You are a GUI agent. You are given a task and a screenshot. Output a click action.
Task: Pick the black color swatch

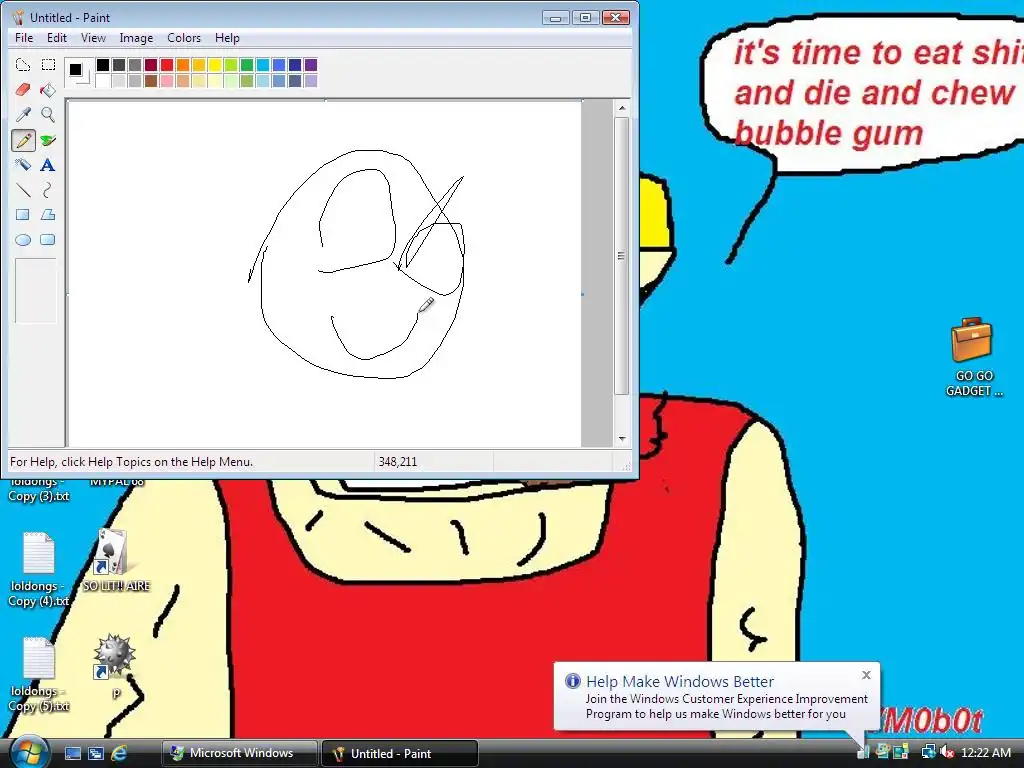pos(103,65)
